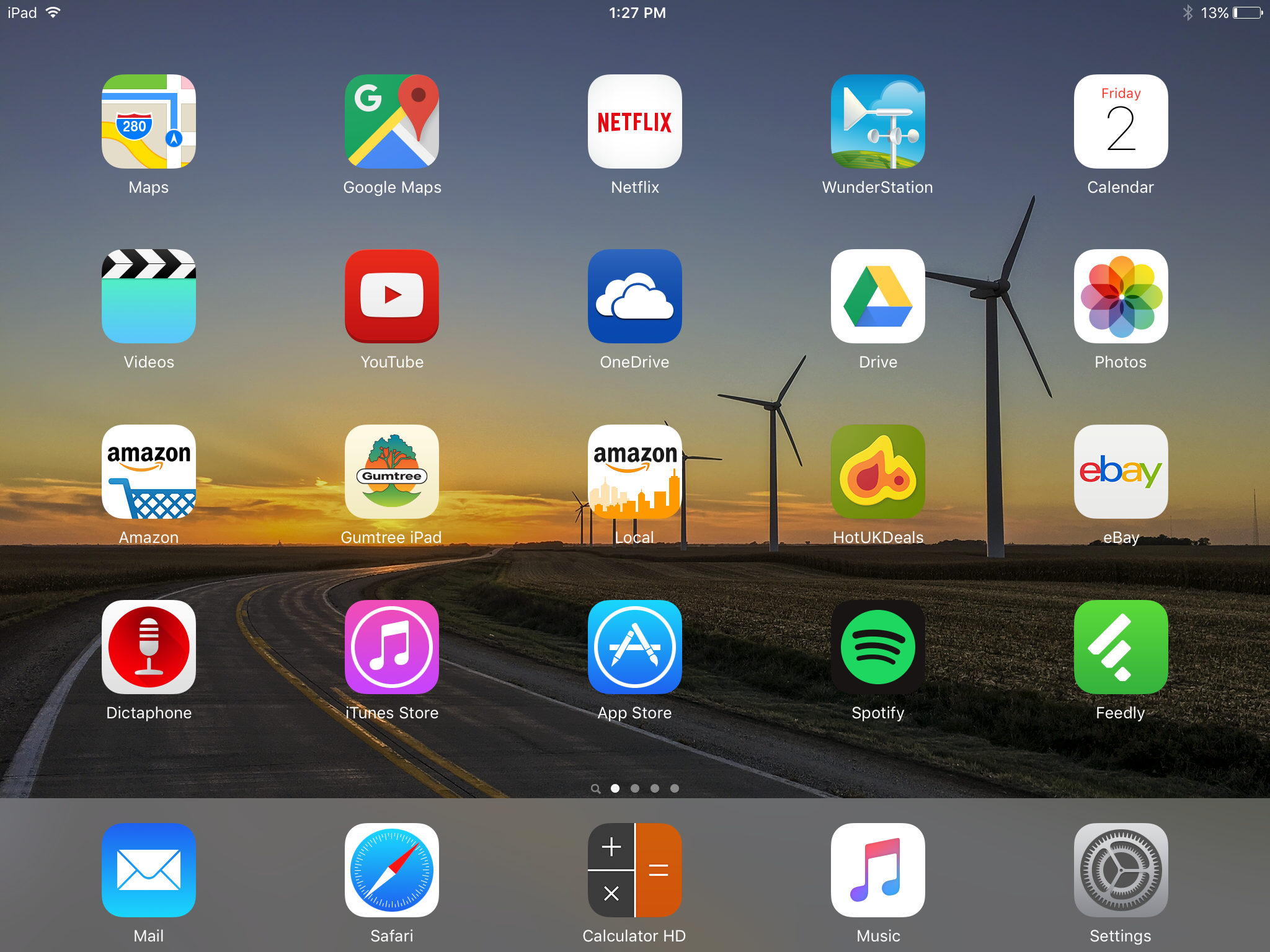Open the Calendar app showing Friday 2
The width and height of the screenshot is (1270, 952).
click(1121, 121)
